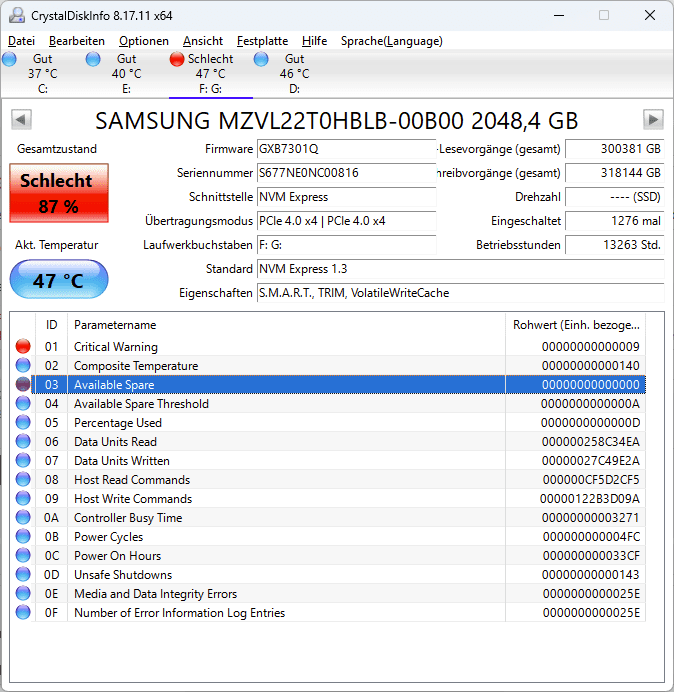
Task: Click the CrystalDiskInfo app icon in title bar
Action: 17,15
